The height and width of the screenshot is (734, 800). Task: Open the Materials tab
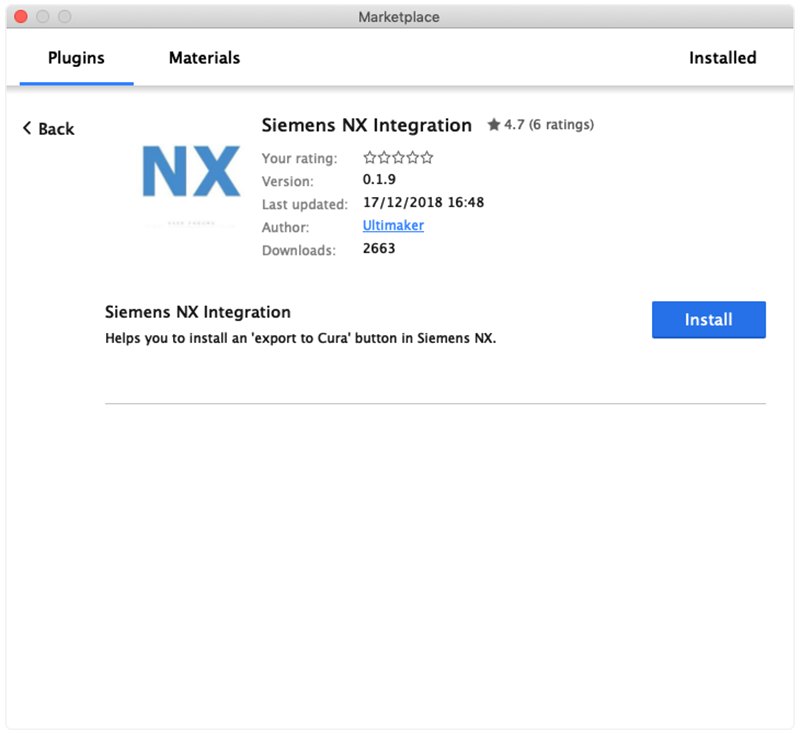pyautogui.click(x=204, y=58)
